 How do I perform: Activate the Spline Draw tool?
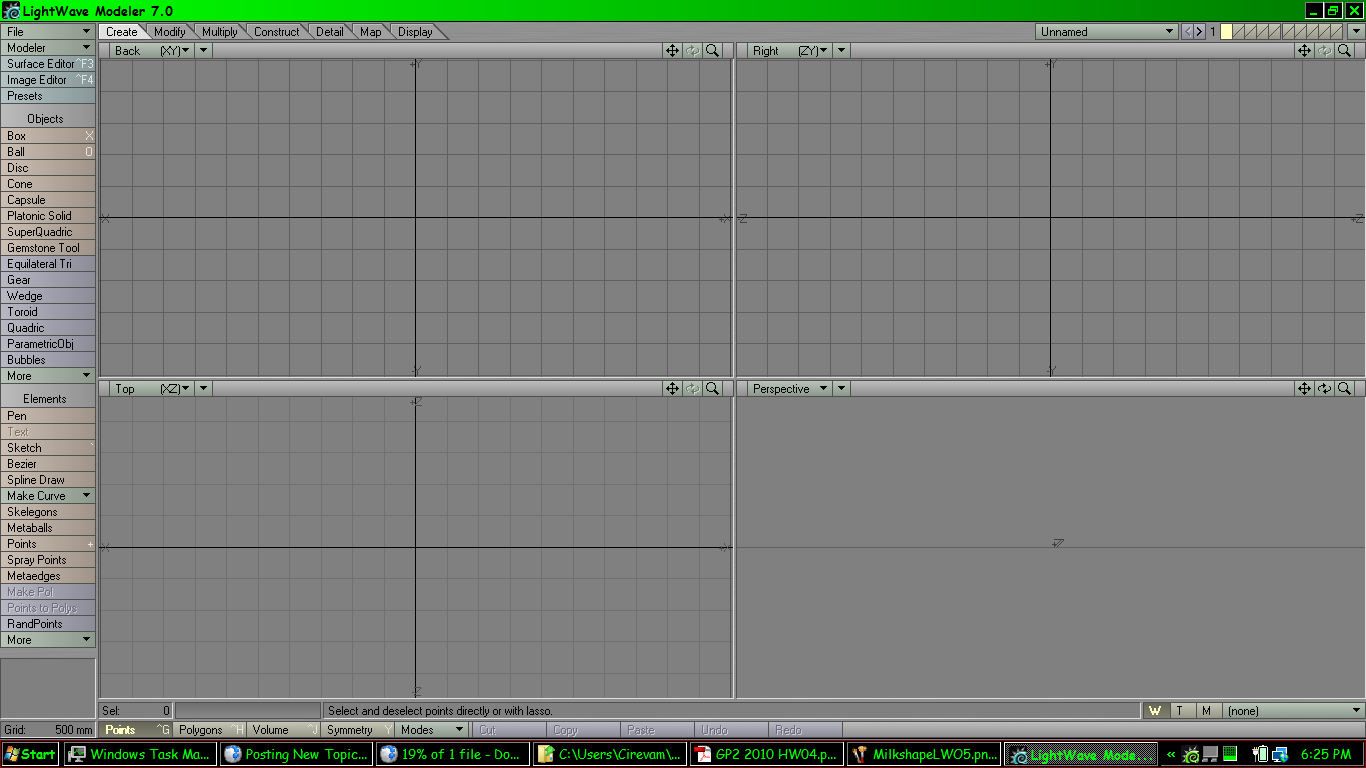(48, 480)
